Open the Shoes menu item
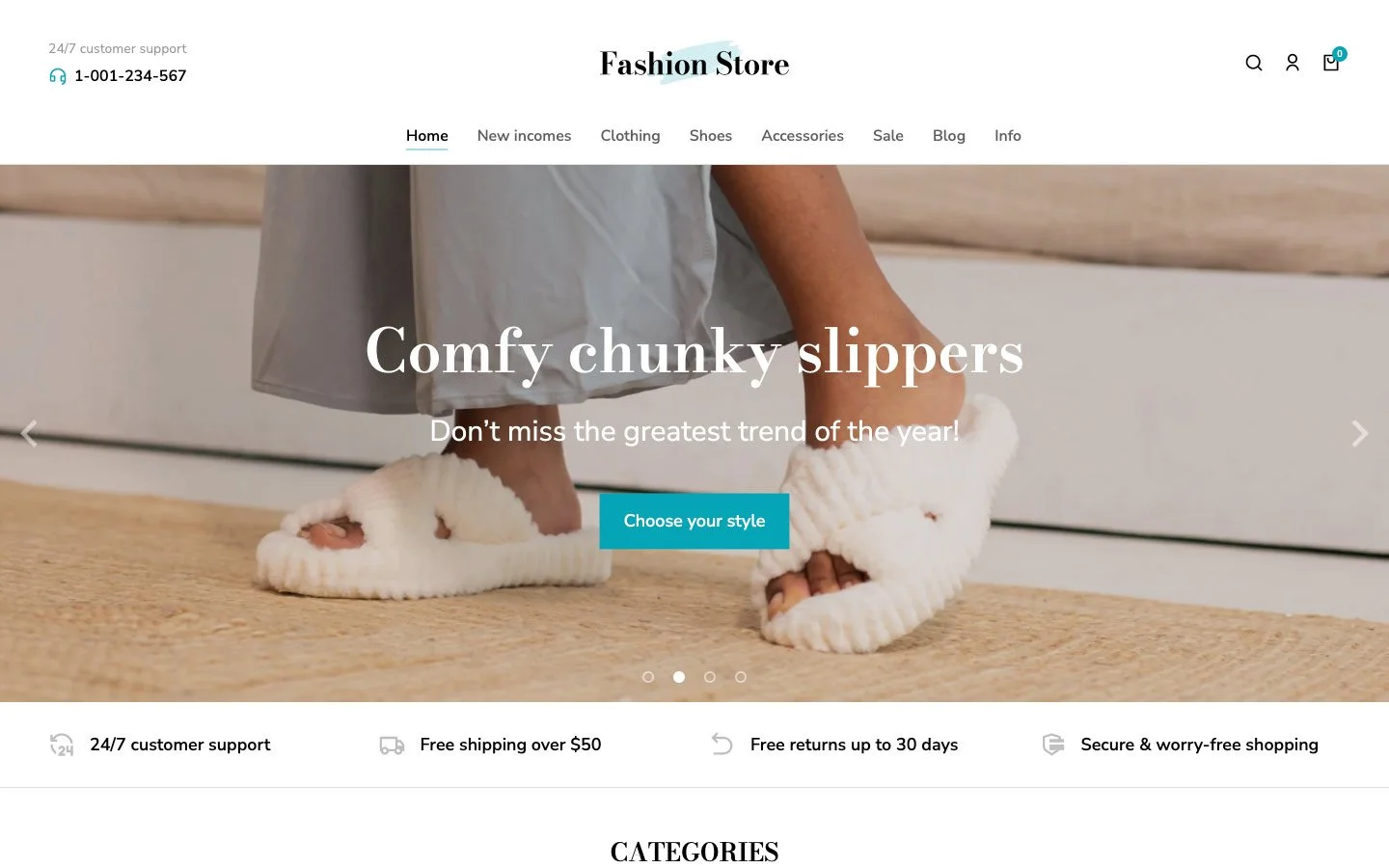The width and height of the screenshot is (1389, 868). point(711,136)
